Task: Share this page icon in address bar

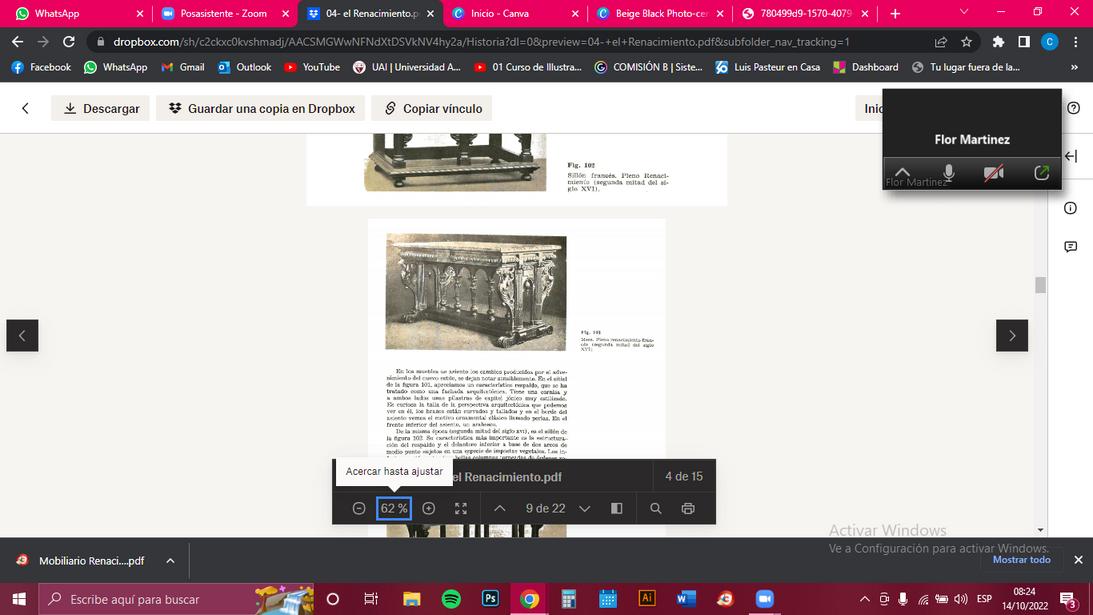Action: pos(940,42)
